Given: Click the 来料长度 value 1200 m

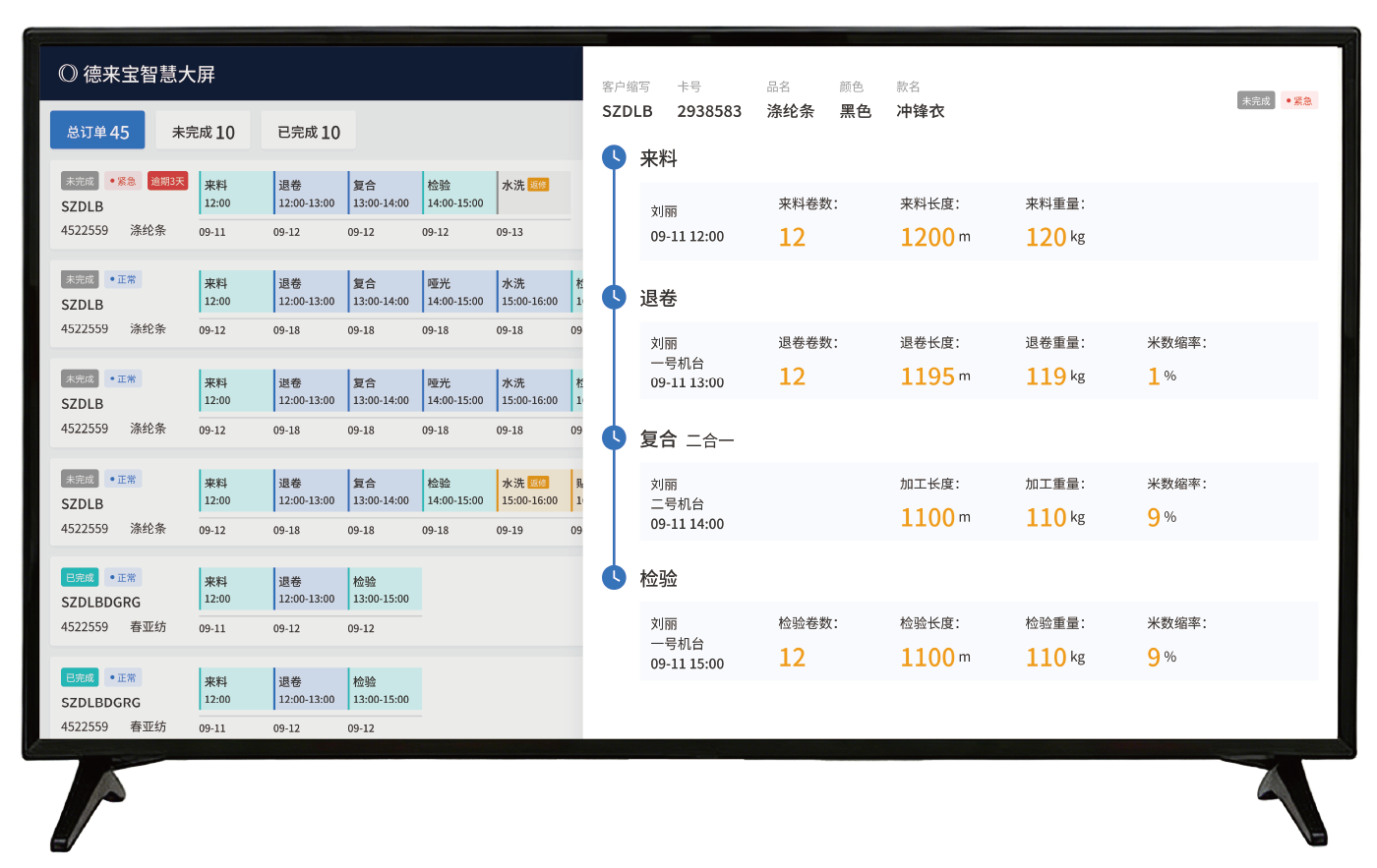Looking at the screenshot, I should (x=934, y=237).
